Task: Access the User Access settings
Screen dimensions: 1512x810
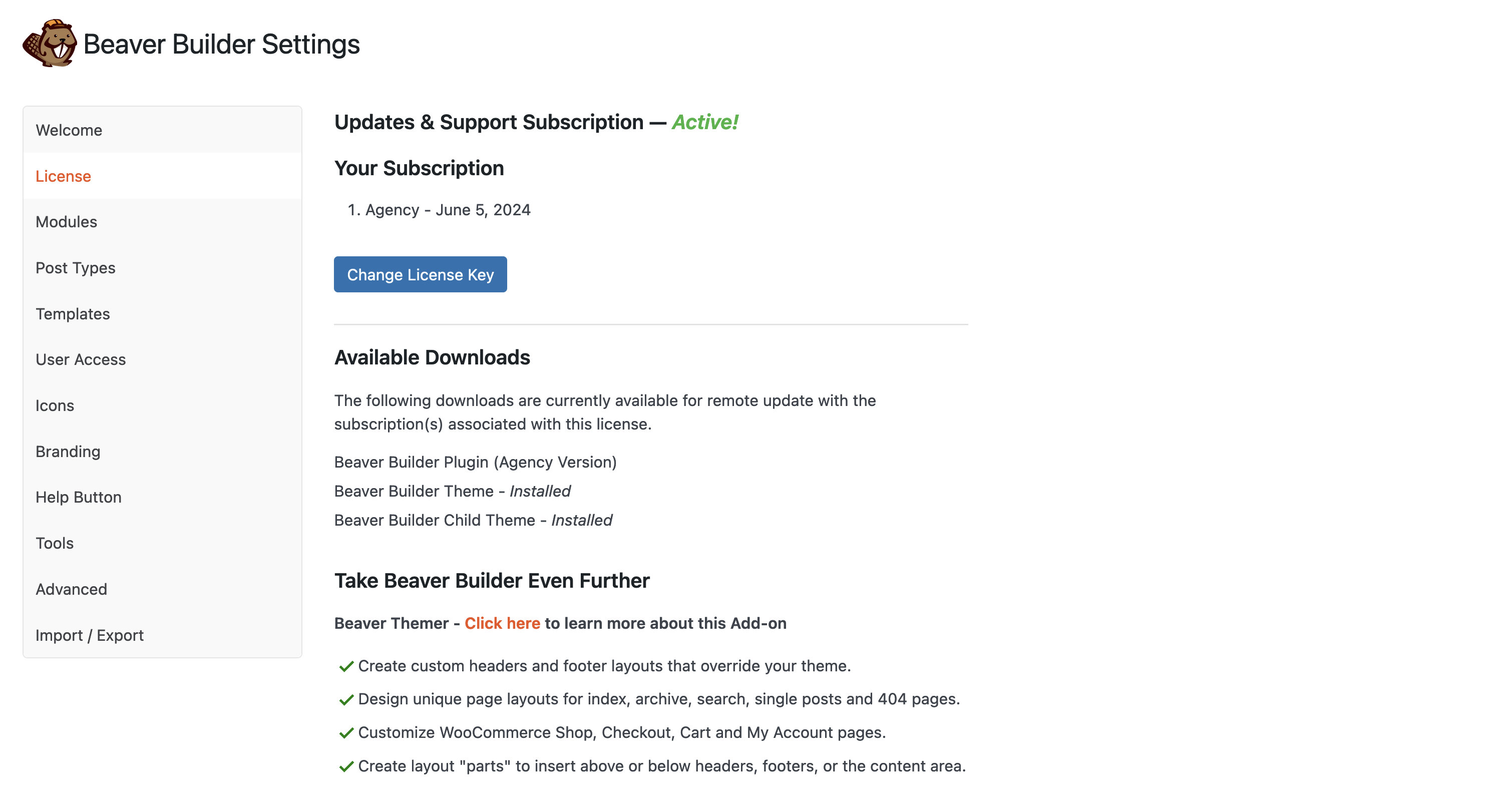Action: click(x=81, y=359)
